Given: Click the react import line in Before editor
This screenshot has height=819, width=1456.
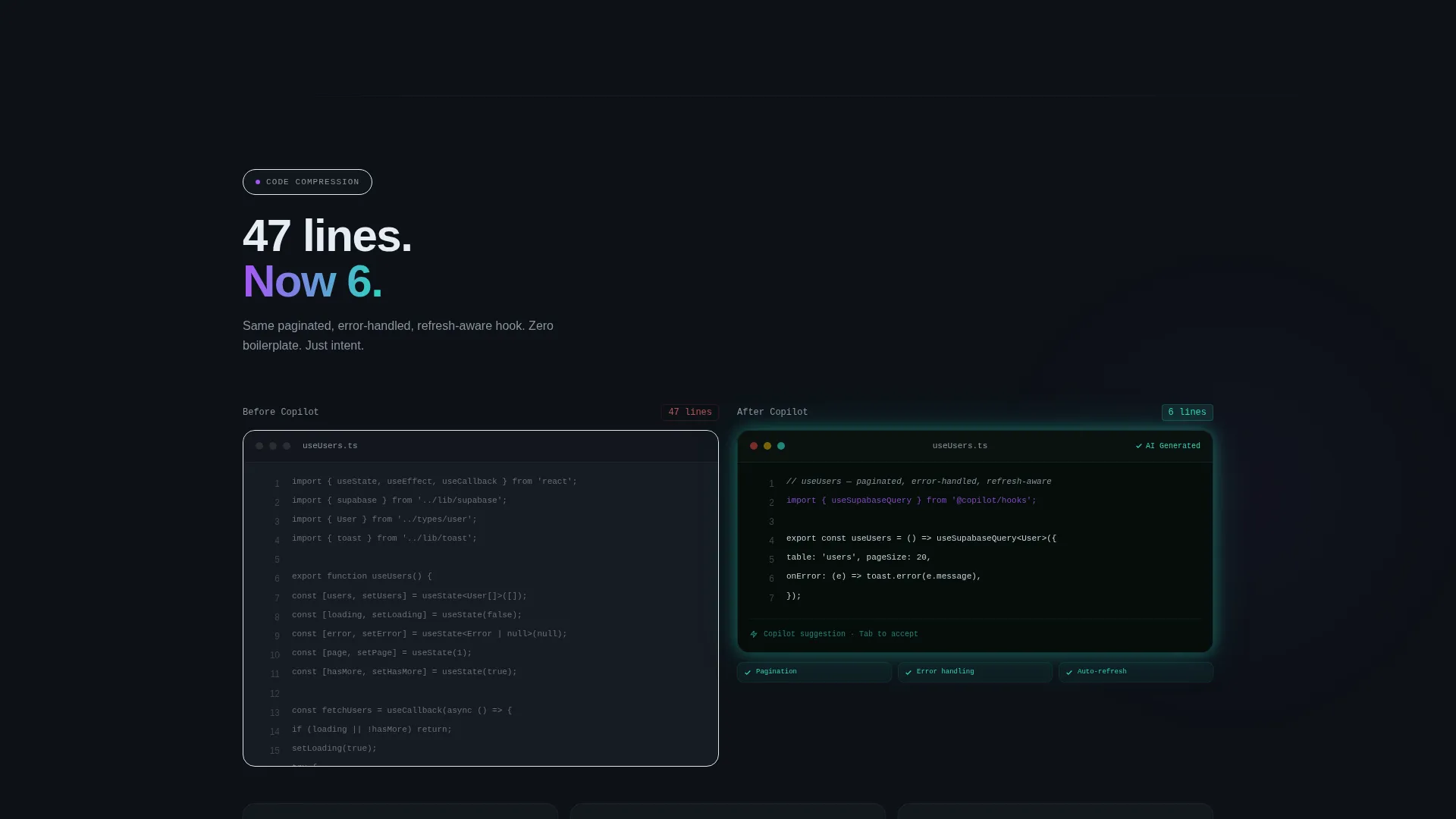Looking at the screenshot, I should tap(435, 482).
